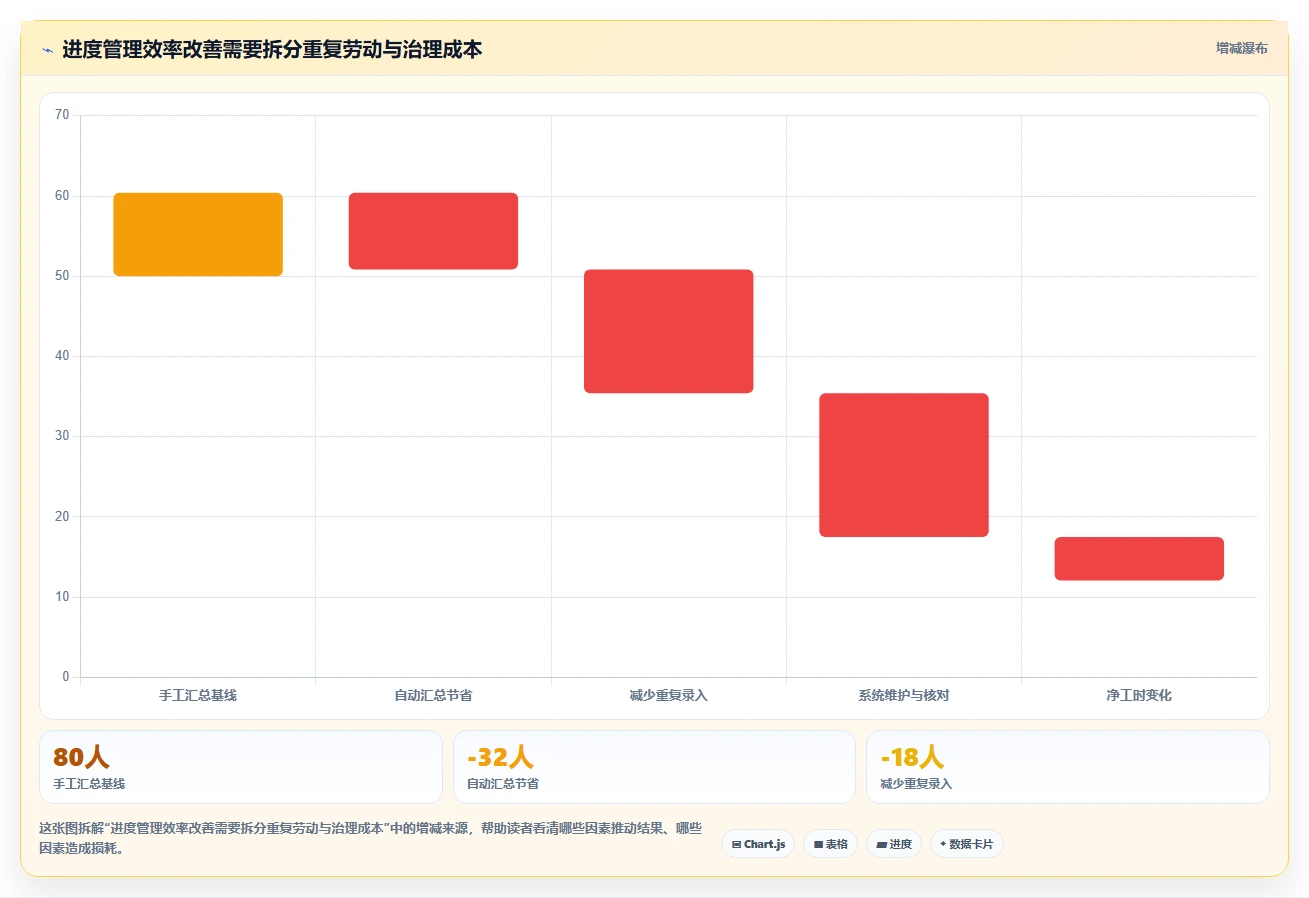Click x-axis label 减少重复录入
The height and width of the screenshot is (898, 1309).
pos(668,695)
